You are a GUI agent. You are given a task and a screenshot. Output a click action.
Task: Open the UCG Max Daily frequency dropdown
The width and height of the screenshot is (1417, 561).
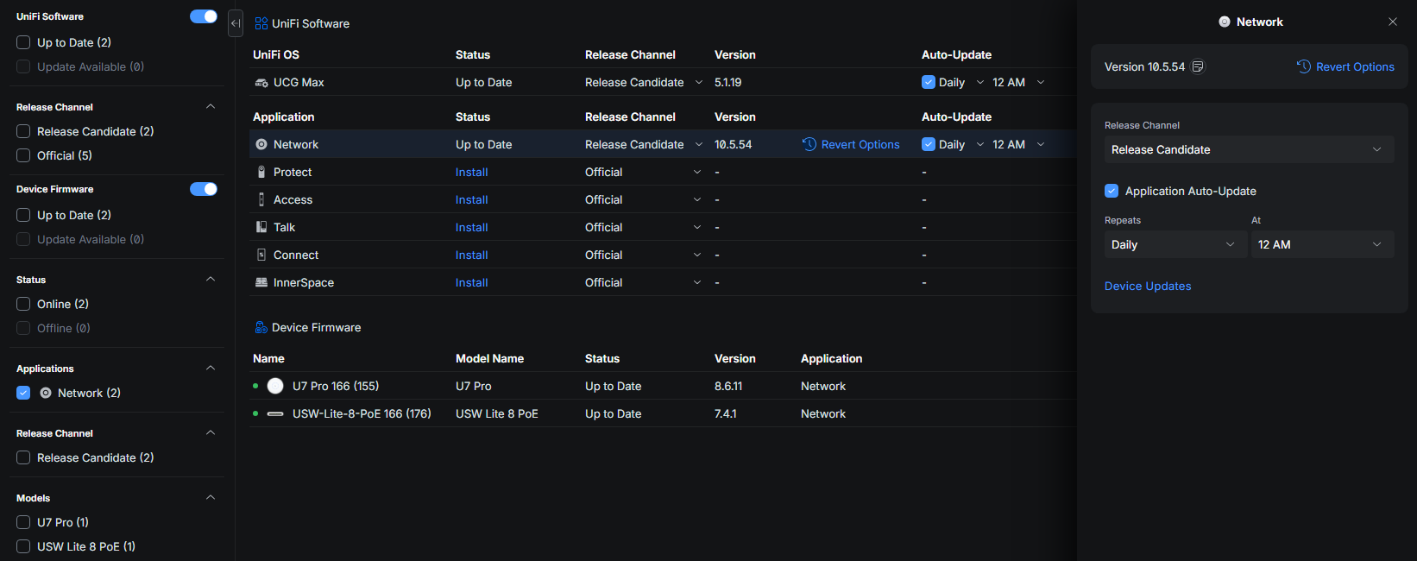tap(961, 83)
